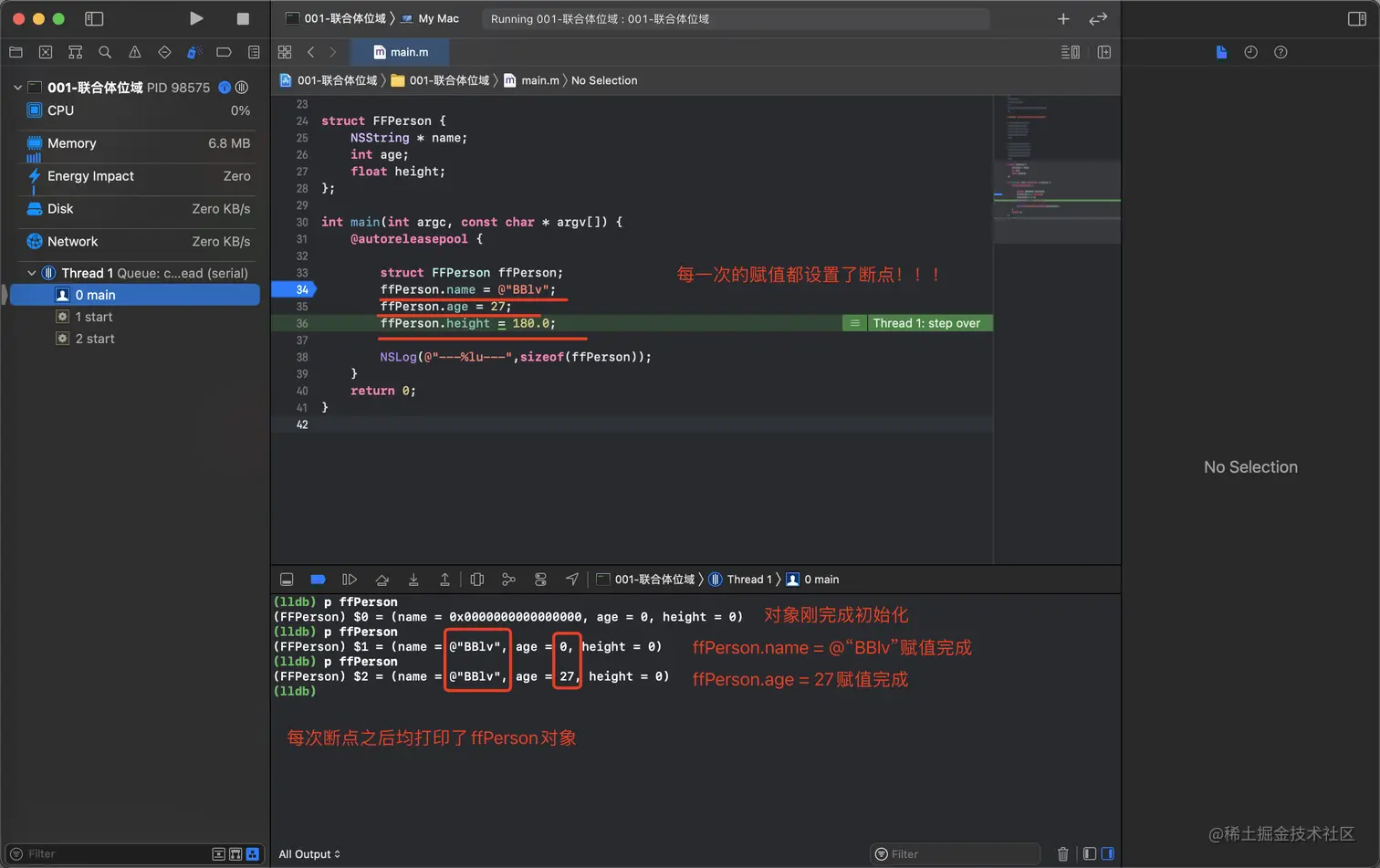Image resolution: width=1380 pixels, height=868 pixels.
Task: Toggle the inspector panel
Action: 1357,18
